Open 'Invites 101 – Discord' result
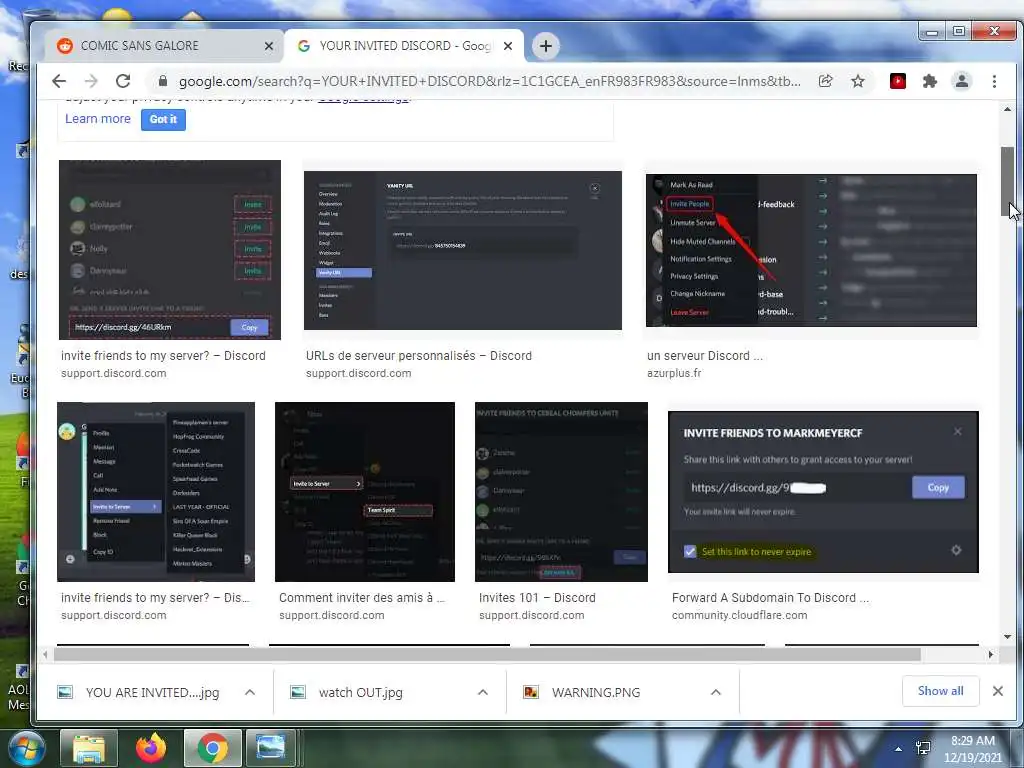Image resolution: width=1024 pixels, height=768 pixels. (x=537, y=598)
